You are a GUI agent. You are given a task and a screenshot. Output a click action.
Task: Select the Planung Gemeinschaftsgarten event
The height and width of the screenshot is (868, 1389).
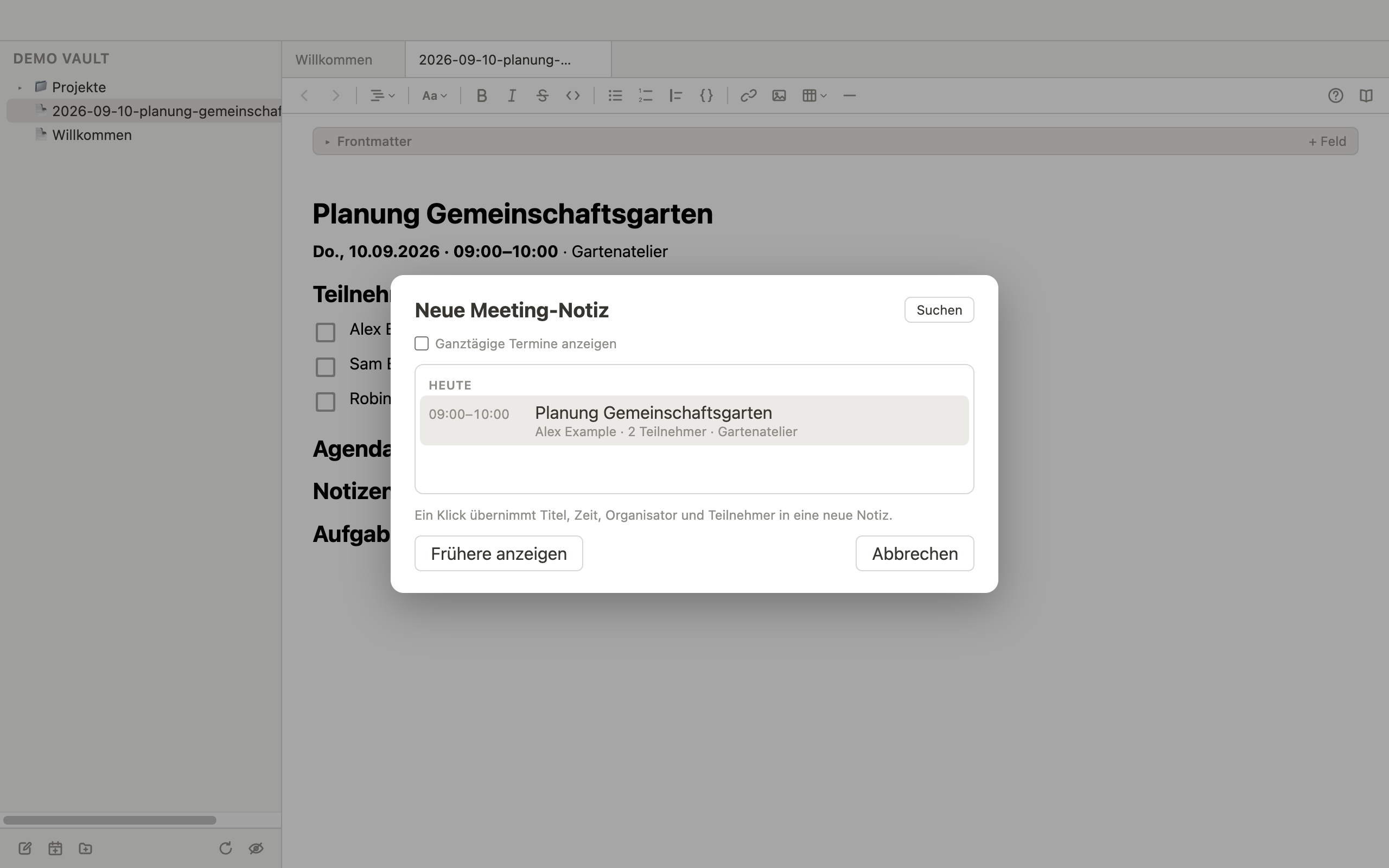tap(694, 420)
